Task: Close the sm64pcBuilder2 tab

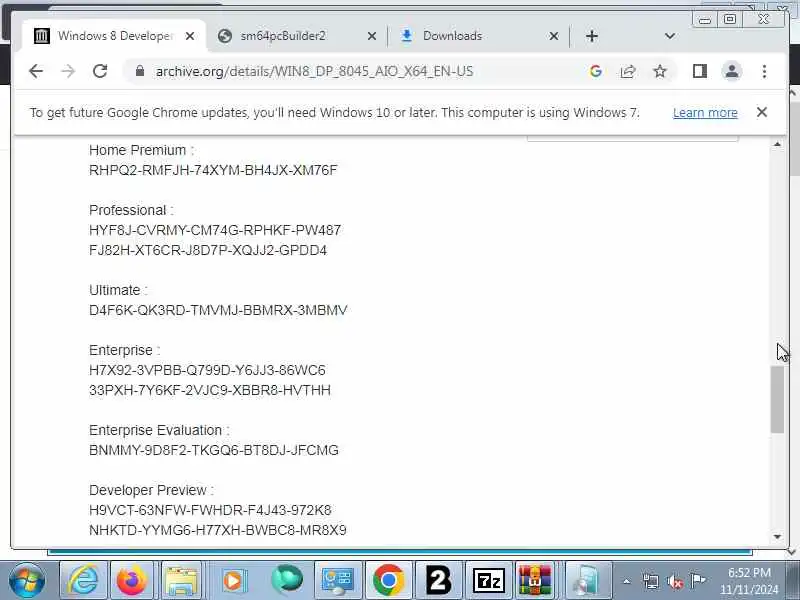Action: click(372, 36)
